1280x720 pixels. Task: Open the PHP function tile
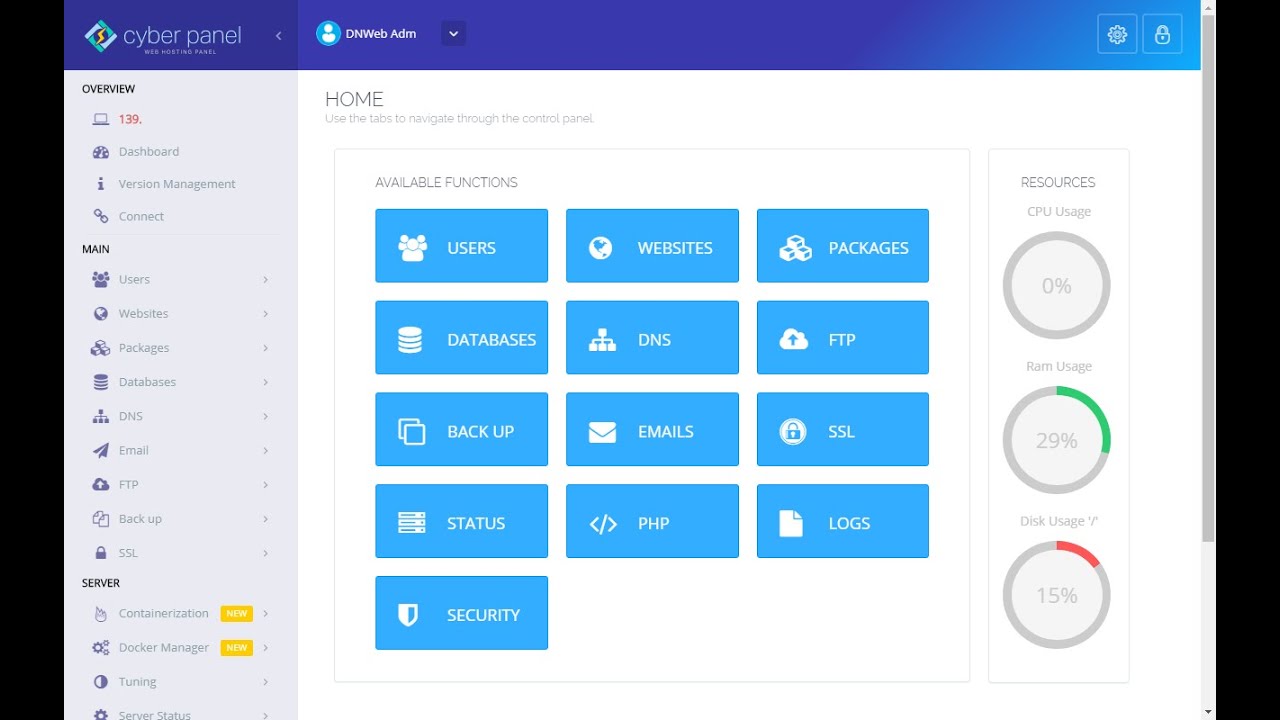coord(652,521)
